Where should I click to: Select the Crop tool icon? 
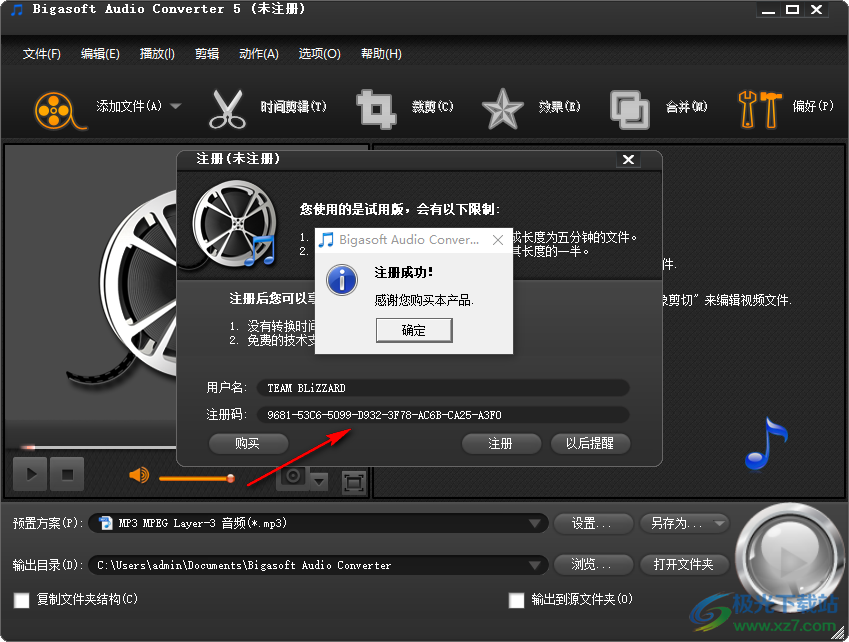click(376, 109)
